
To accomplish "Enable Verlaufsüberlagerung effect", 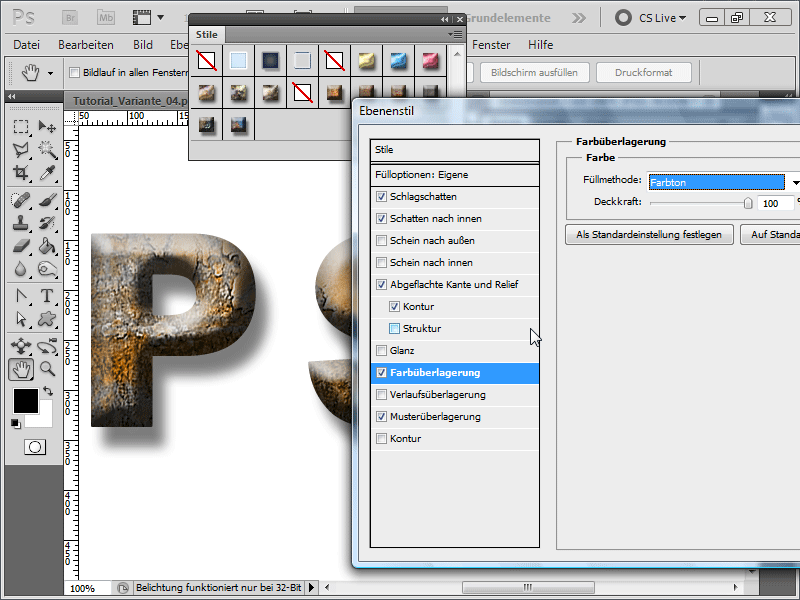I will pos(381,394).
